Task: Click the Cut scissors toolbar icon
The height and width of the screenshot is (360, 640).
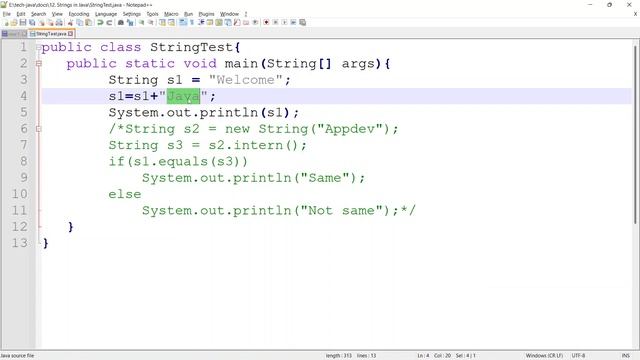Action: tap(70, 22)
